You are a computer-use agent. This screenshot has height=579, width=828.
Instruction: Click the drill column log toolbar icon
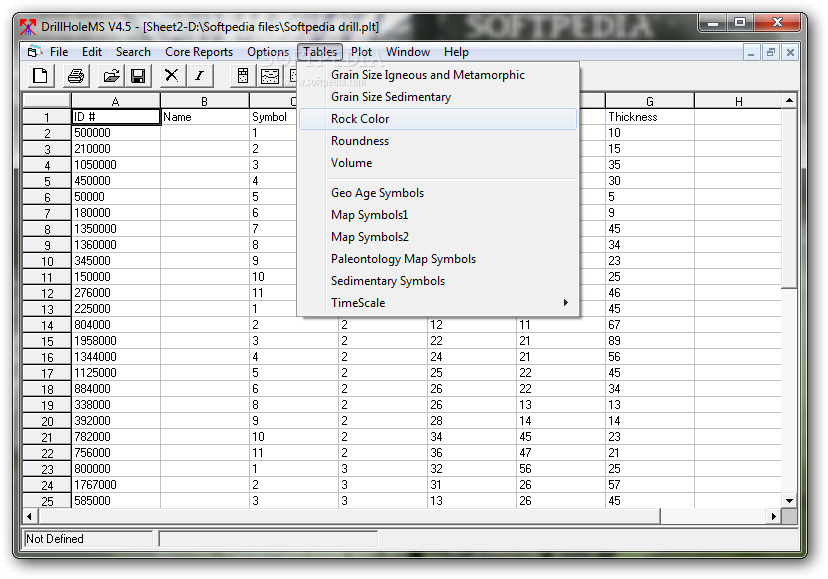coord(243,76)
